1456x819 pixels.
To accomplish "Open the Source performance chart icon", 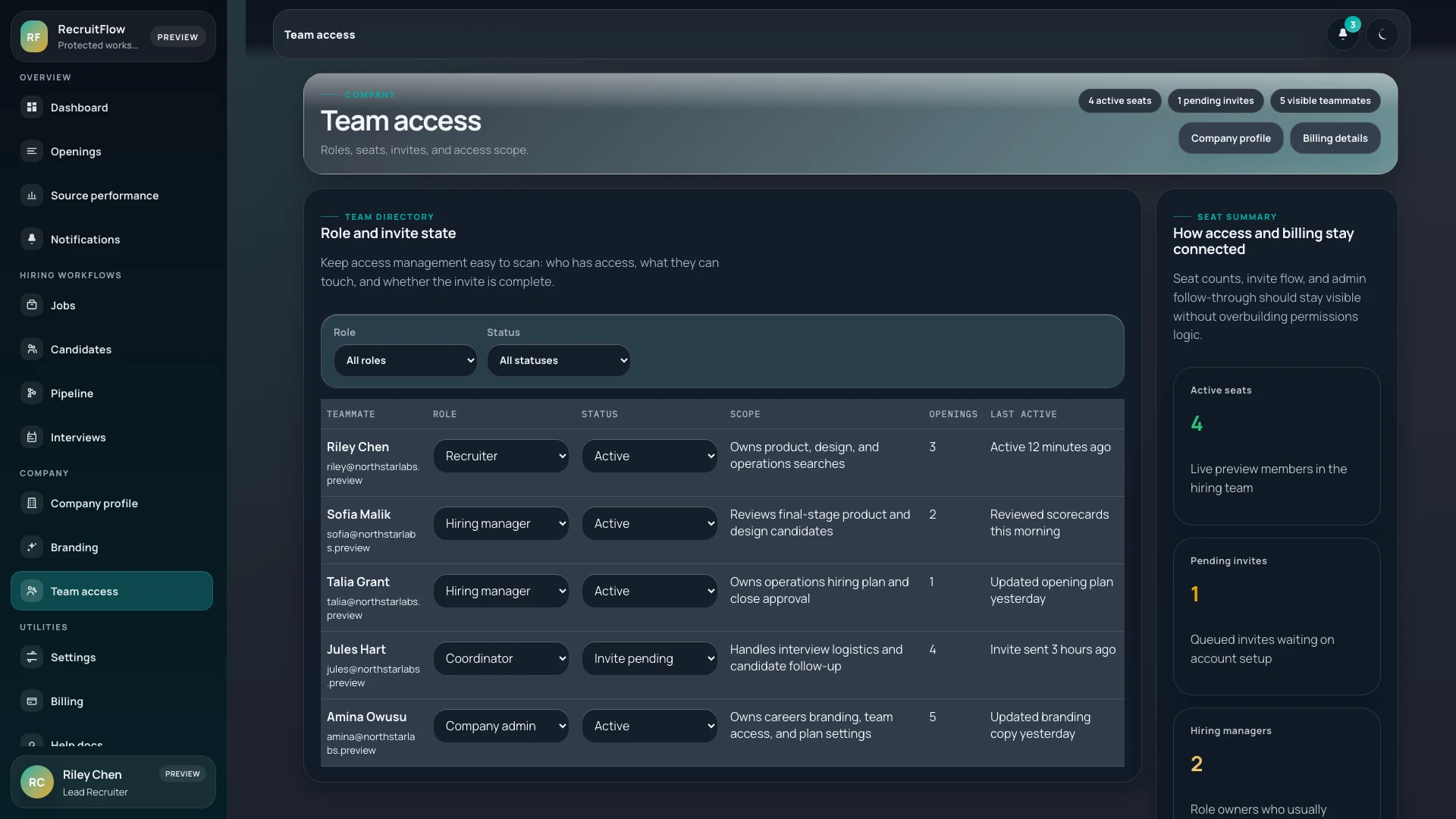I will coord(32,196).
